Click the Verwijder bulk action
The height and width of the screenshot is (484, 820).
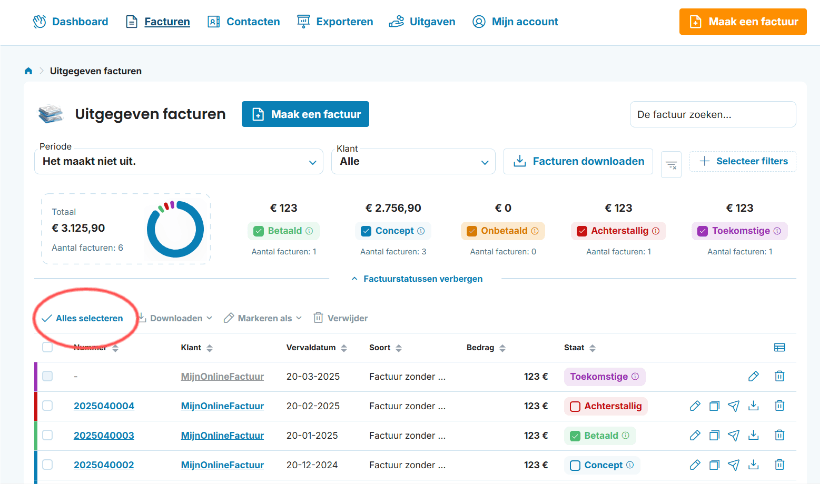click(x=340, y=318)
